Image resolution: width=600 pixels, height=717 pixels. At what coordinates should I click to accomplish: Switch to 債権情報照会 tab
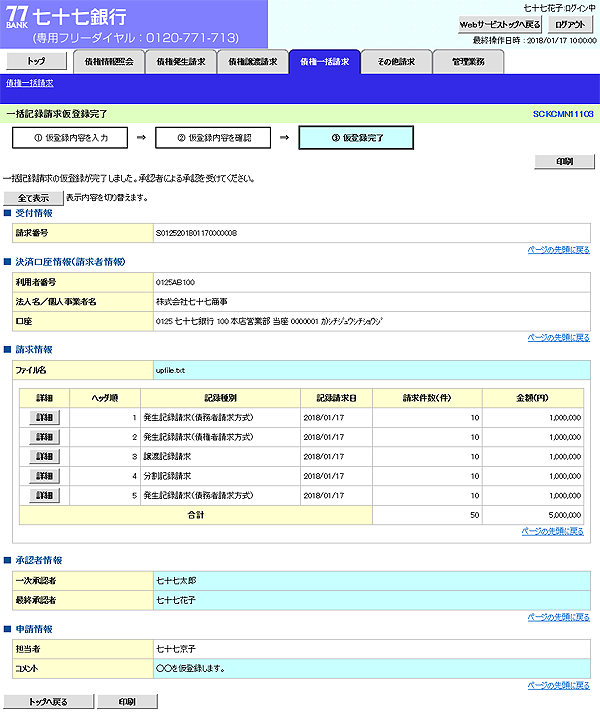109,62
